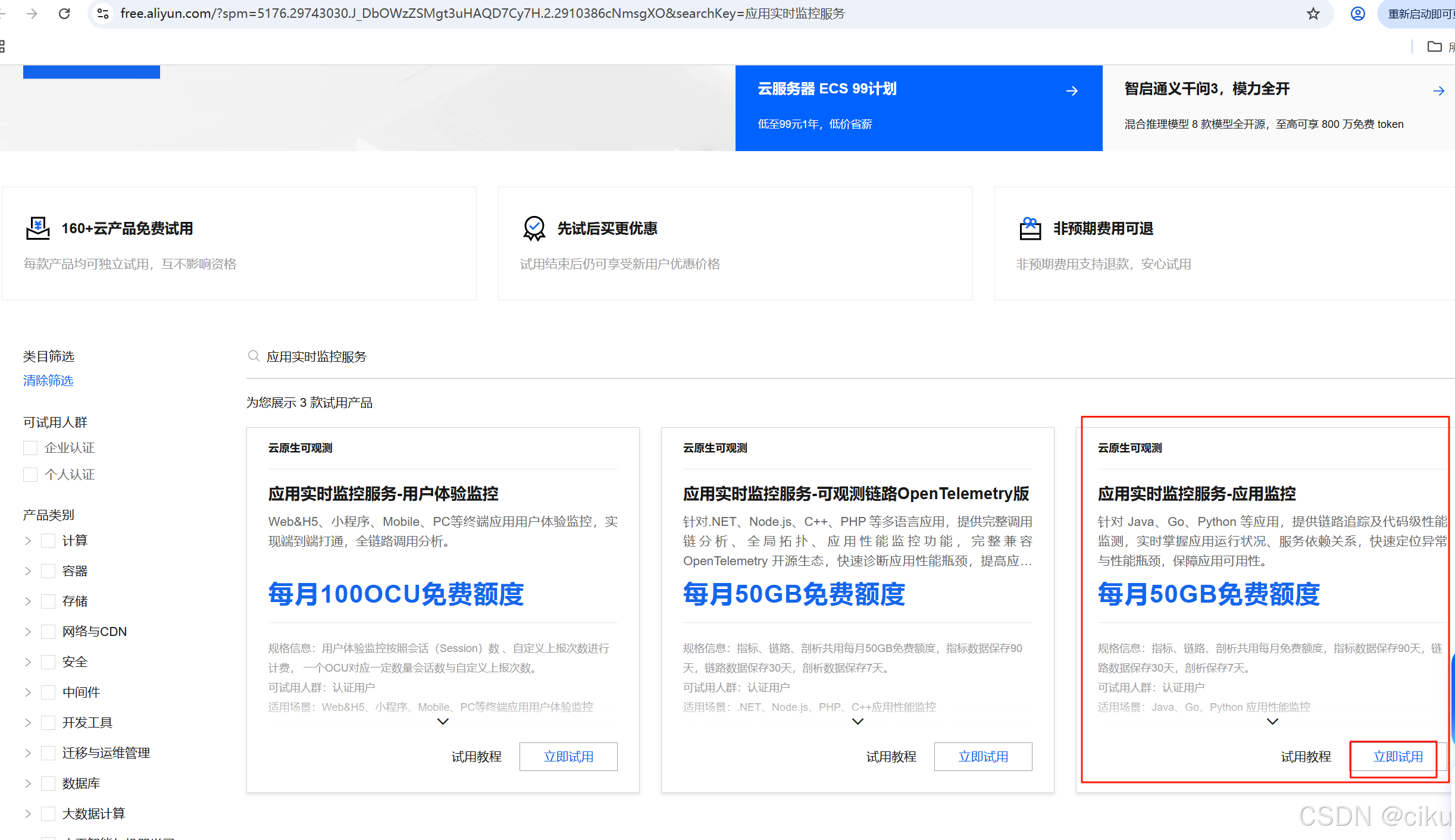Expand the 存储 category chevron
The height and width of the screenshot is (840, 1455).
28,601
